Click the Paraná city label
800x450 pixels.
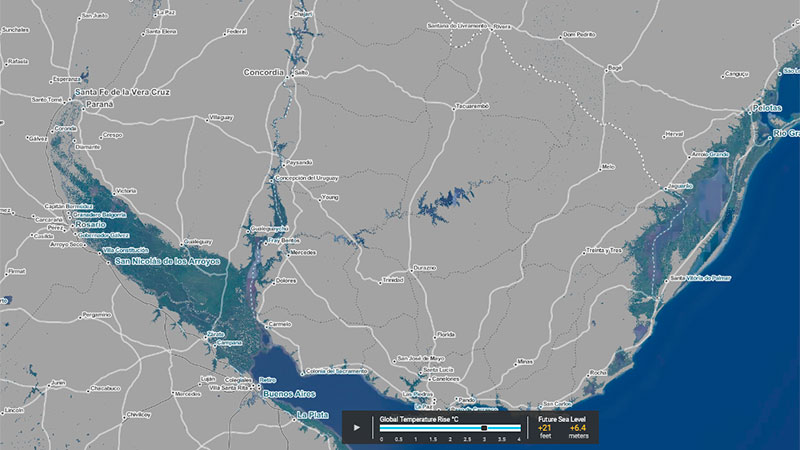[100, 103]
